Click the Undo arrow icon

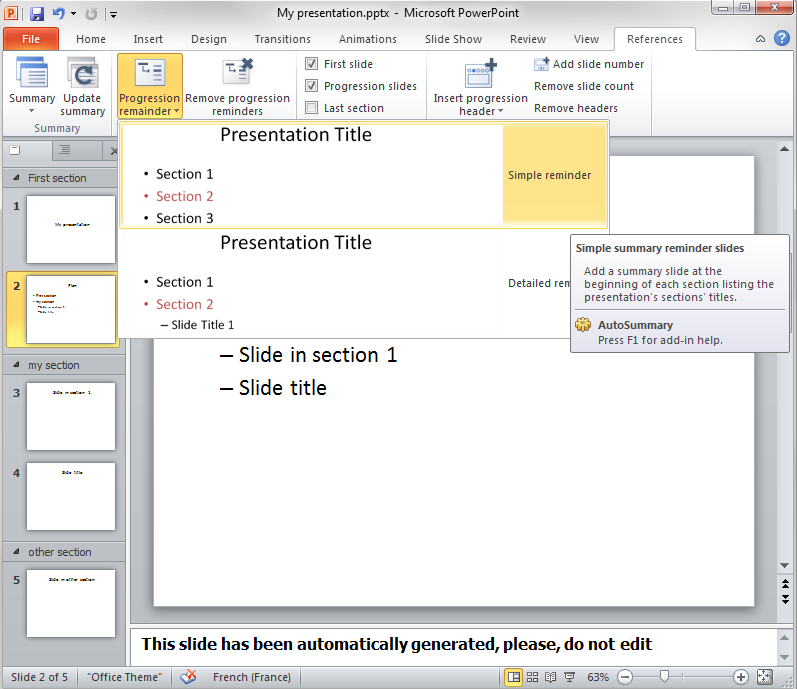tap(58, 14)
